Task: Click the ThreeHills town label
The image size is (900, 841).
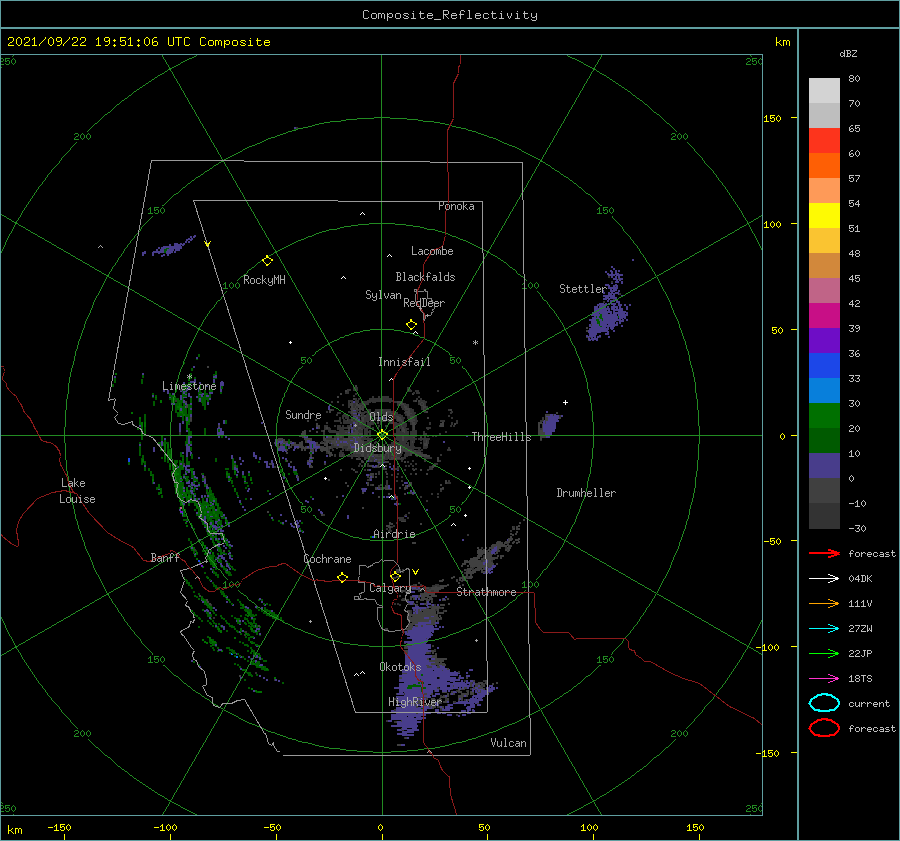Action: tap(501, 437)
